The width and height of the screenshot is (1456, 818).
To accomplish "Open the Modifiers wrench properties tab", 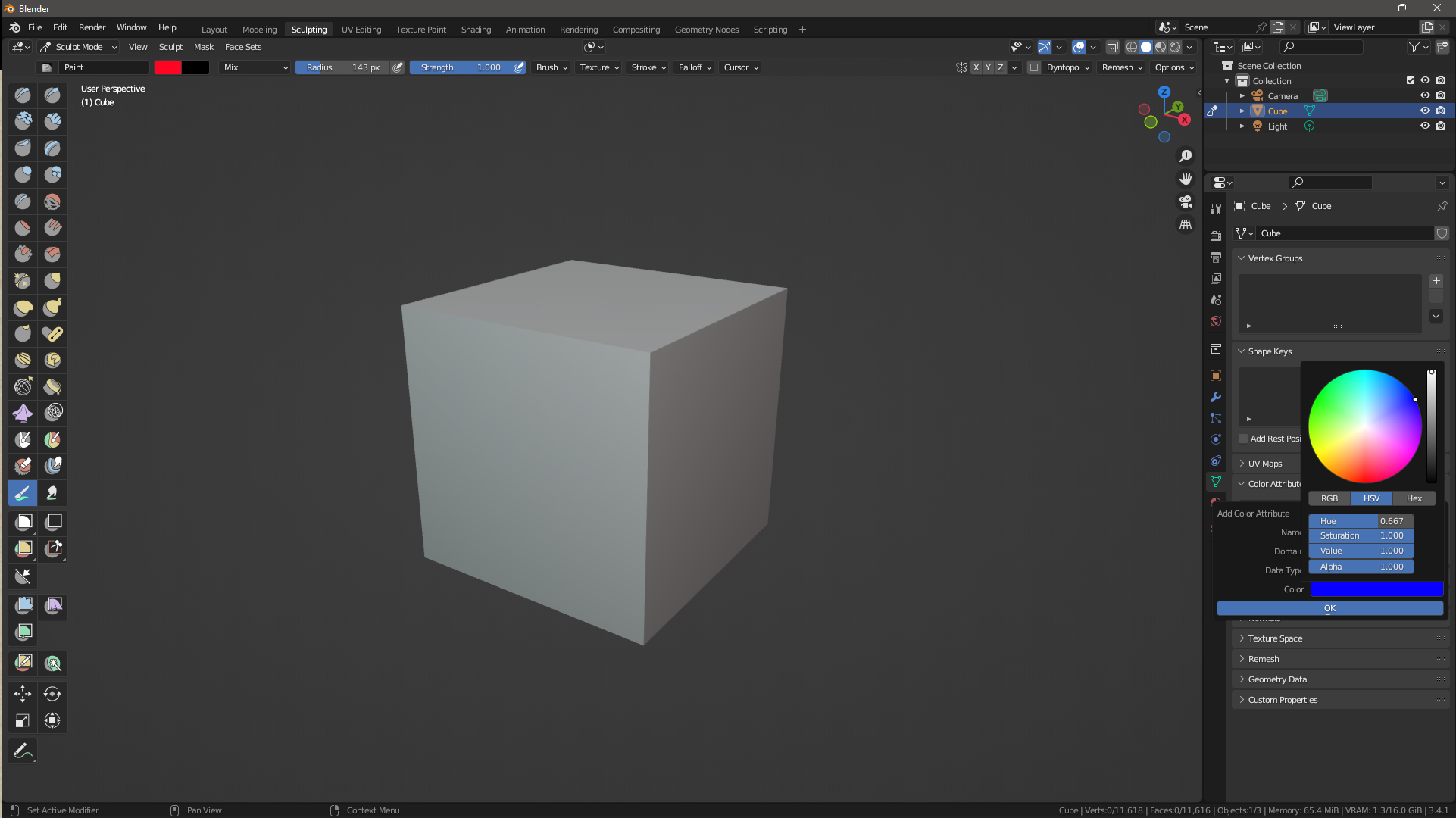I will point(1216,397).
